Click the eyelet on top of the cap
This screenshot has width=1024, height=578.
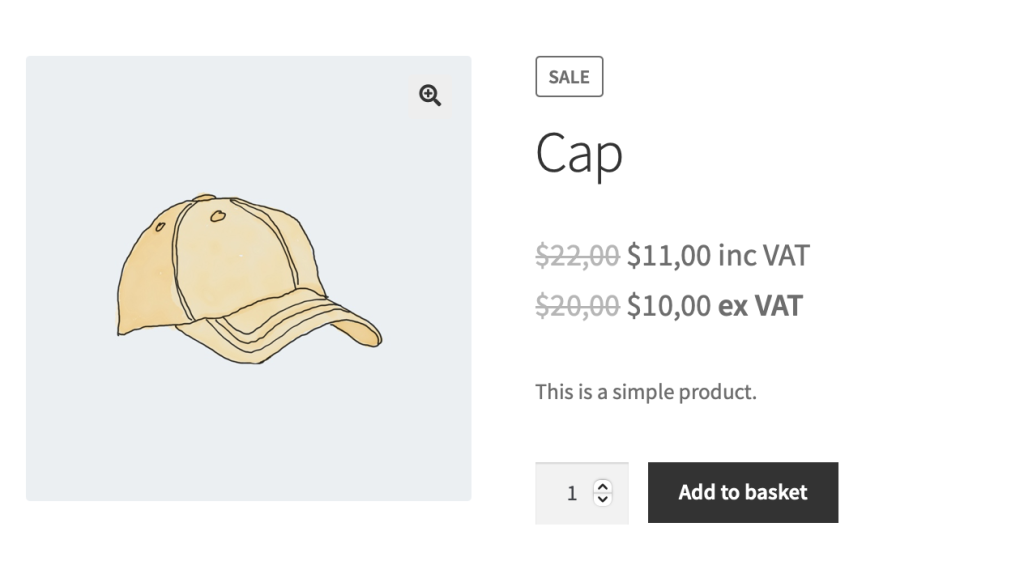(217, 216)
